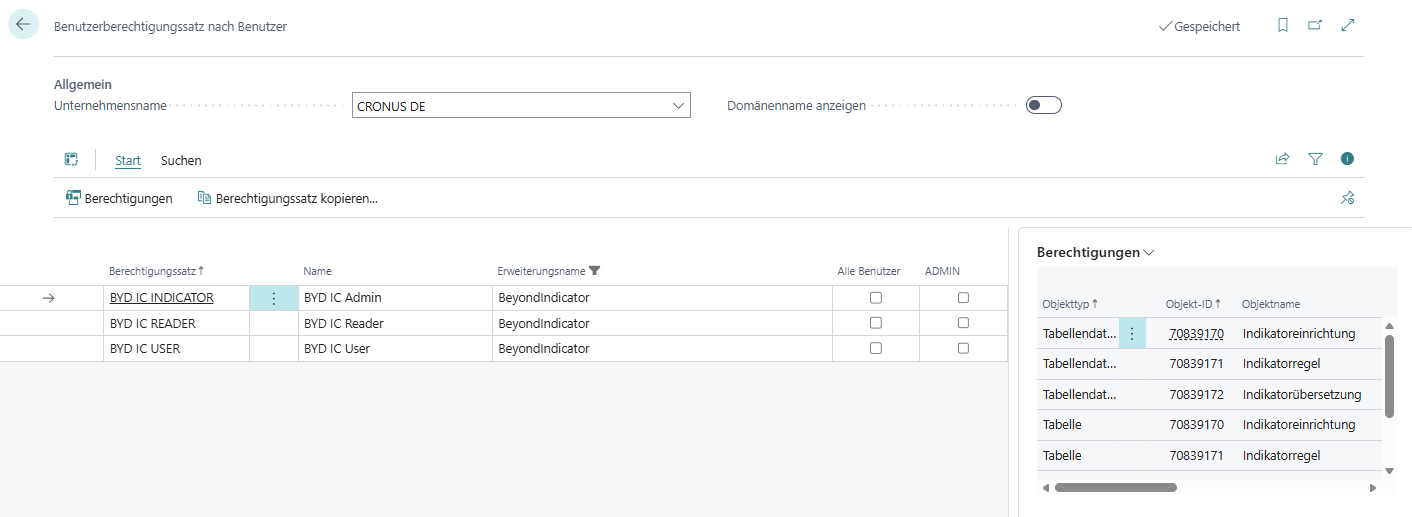Click the bookmark icon in header

[1283, 26]
